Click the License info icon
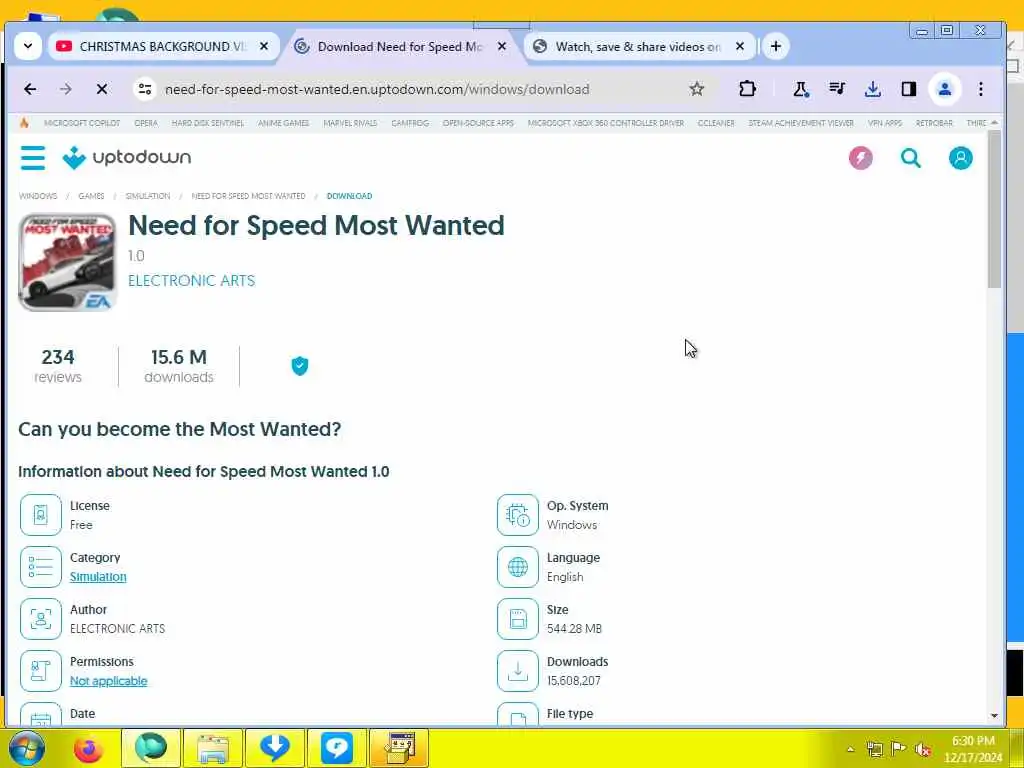This screenshot has height=768, width=1024. (40, 515)
